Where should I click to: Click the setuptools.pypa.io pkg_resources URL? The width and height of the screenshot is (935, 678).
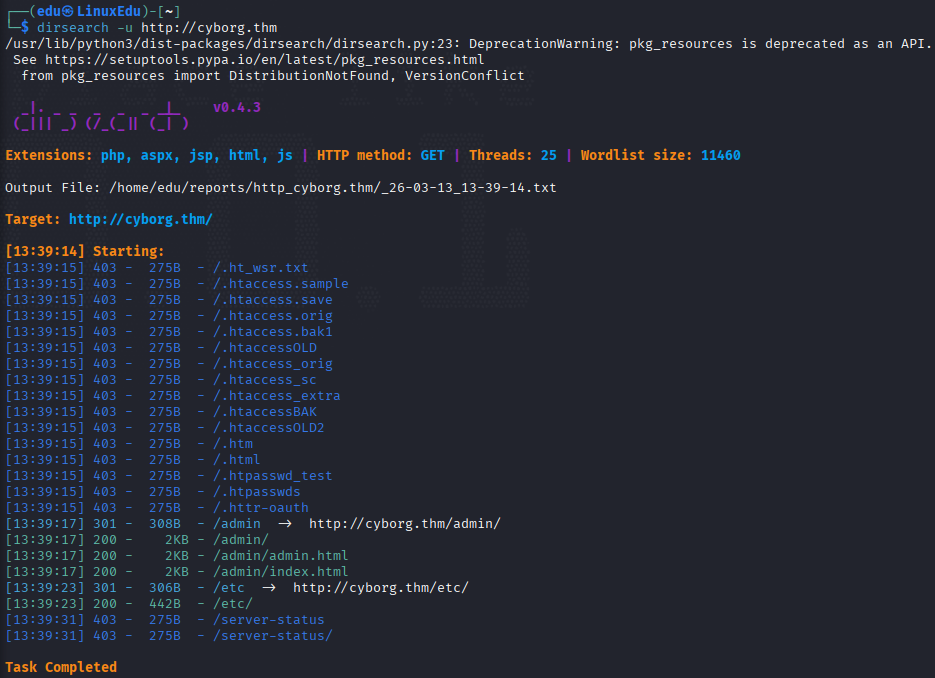coord(265,60)
